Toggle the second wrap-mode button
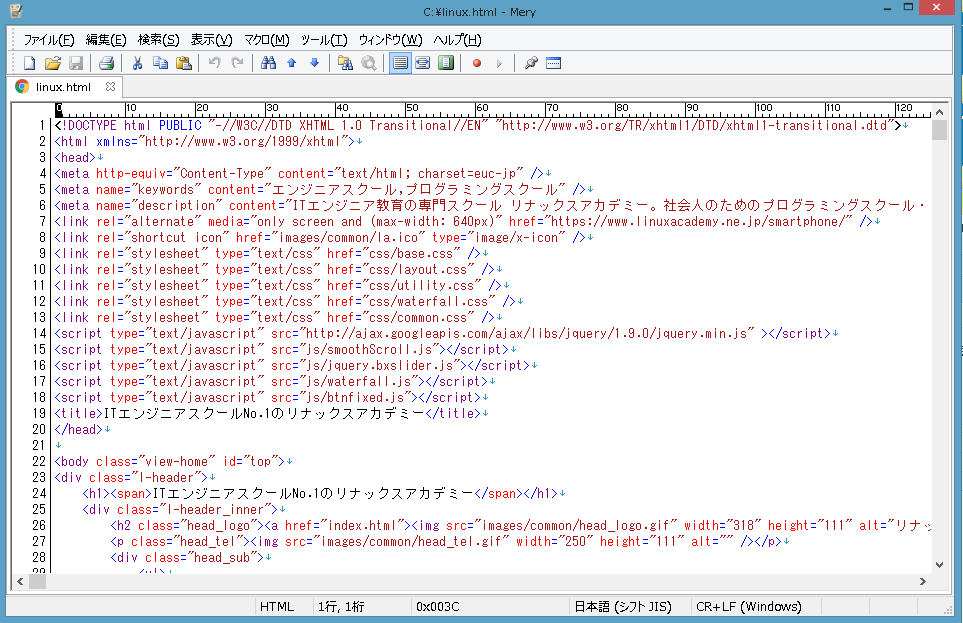This screenshot has width=963, height=623. [x=422, y=63]
